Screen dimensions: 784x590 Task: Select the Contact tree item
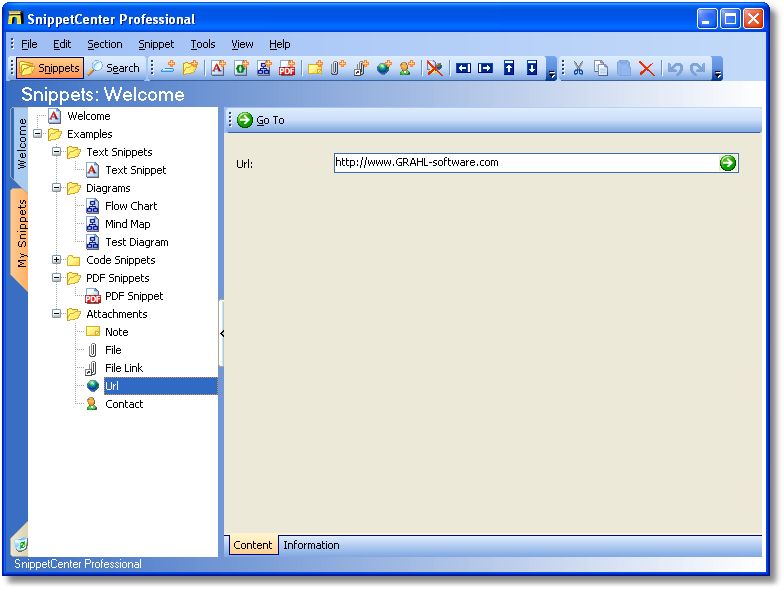tap(124, 404)
